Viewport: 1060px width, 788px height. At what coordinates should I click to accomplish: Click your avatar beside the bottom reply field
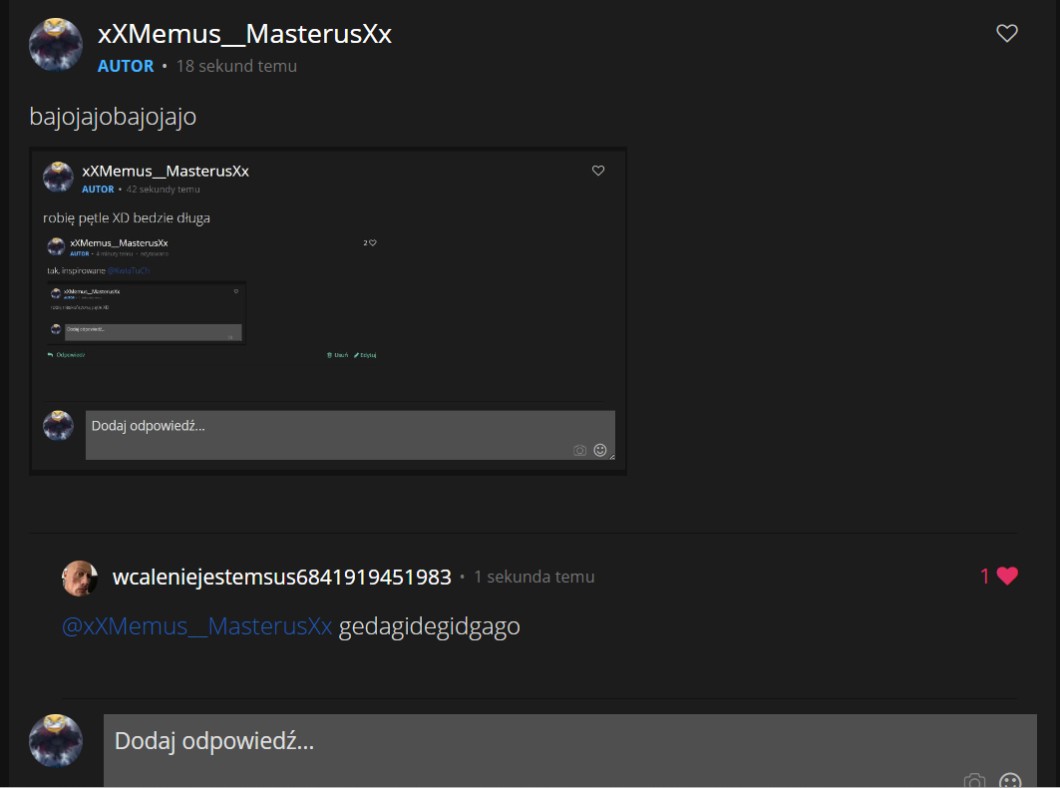click(56, 740)
